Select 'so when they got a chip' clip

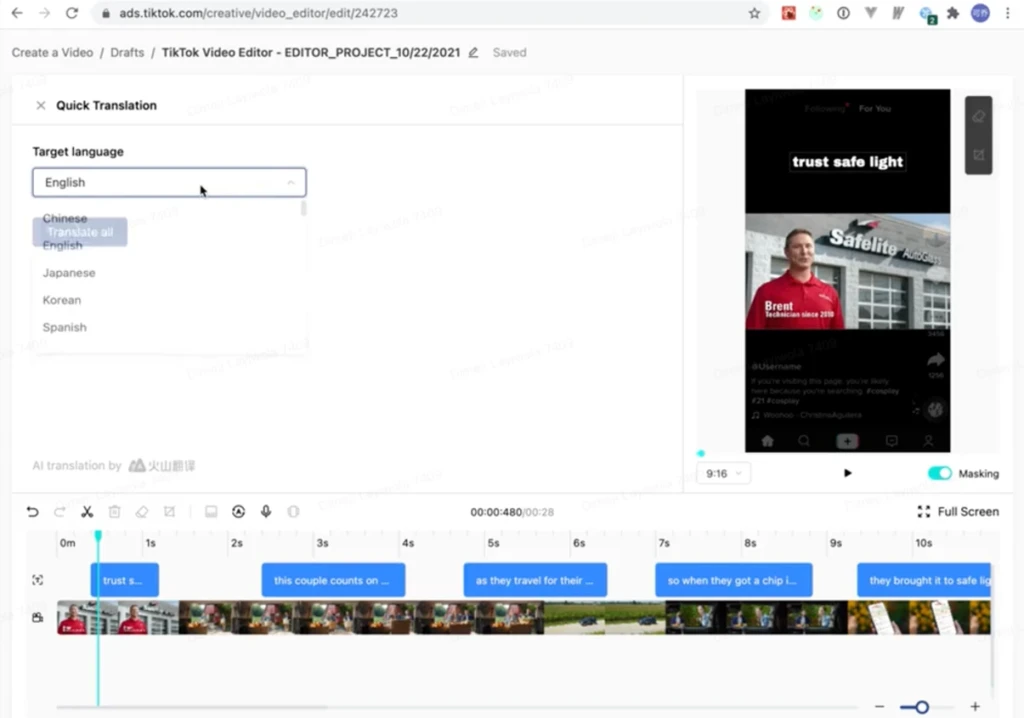[x=733, y=580]
